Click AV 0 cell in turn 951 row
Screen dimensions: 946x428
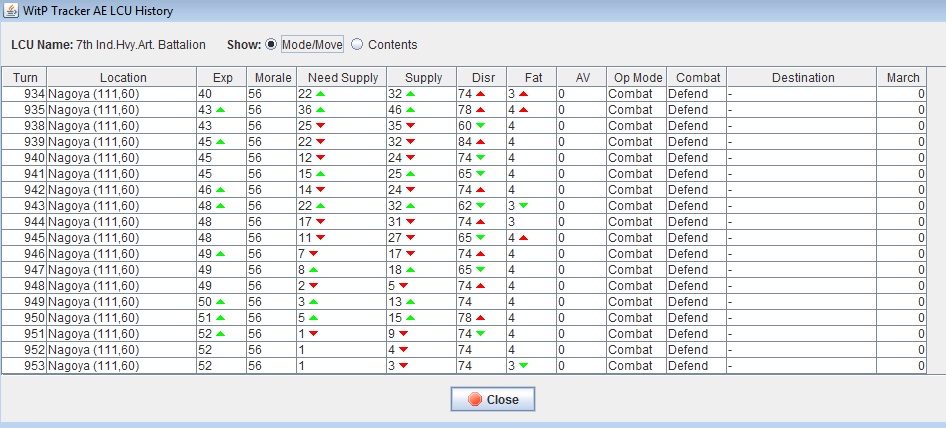[582, 334]
